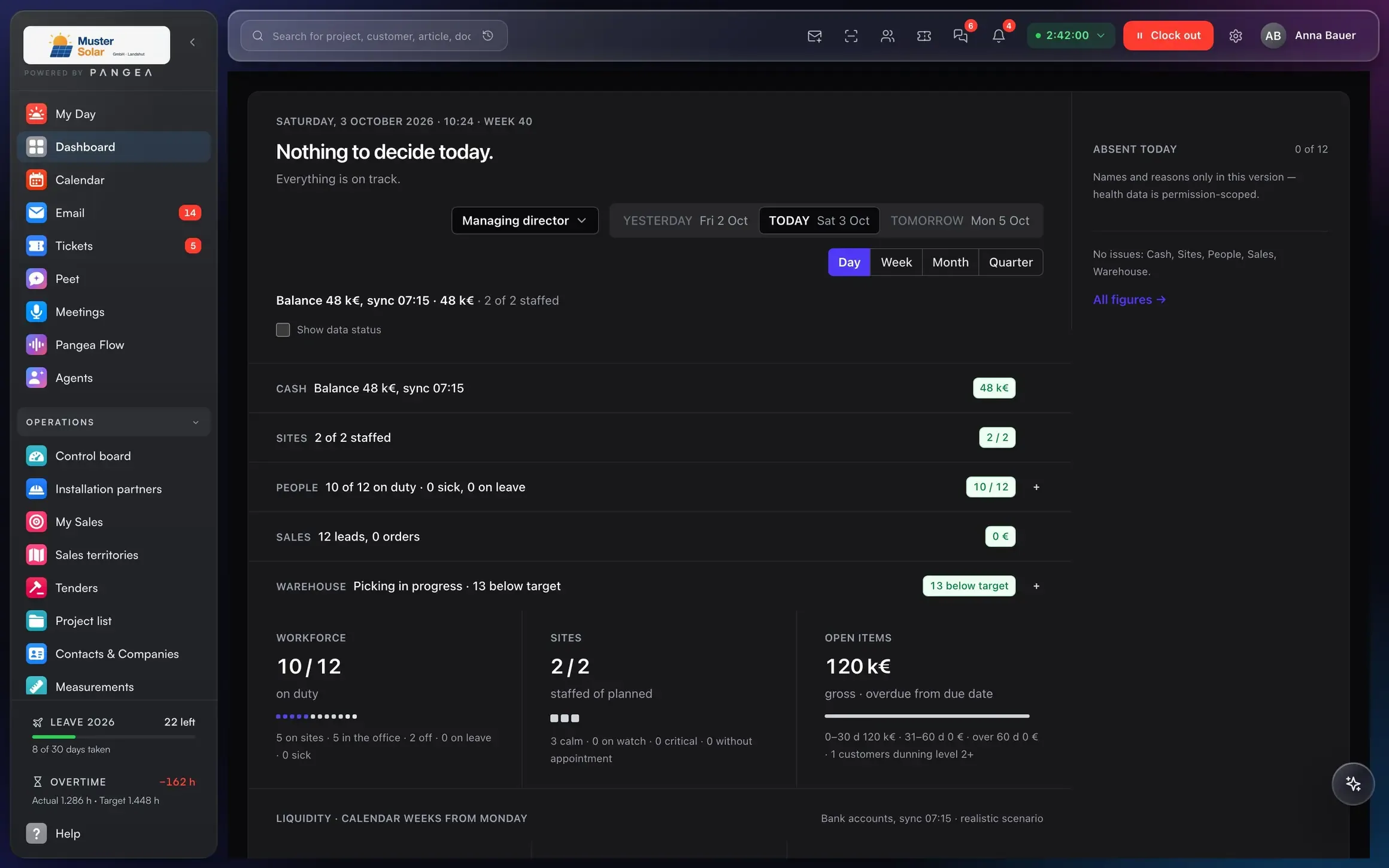Switch the period to Quarter

coord(1011,262)
